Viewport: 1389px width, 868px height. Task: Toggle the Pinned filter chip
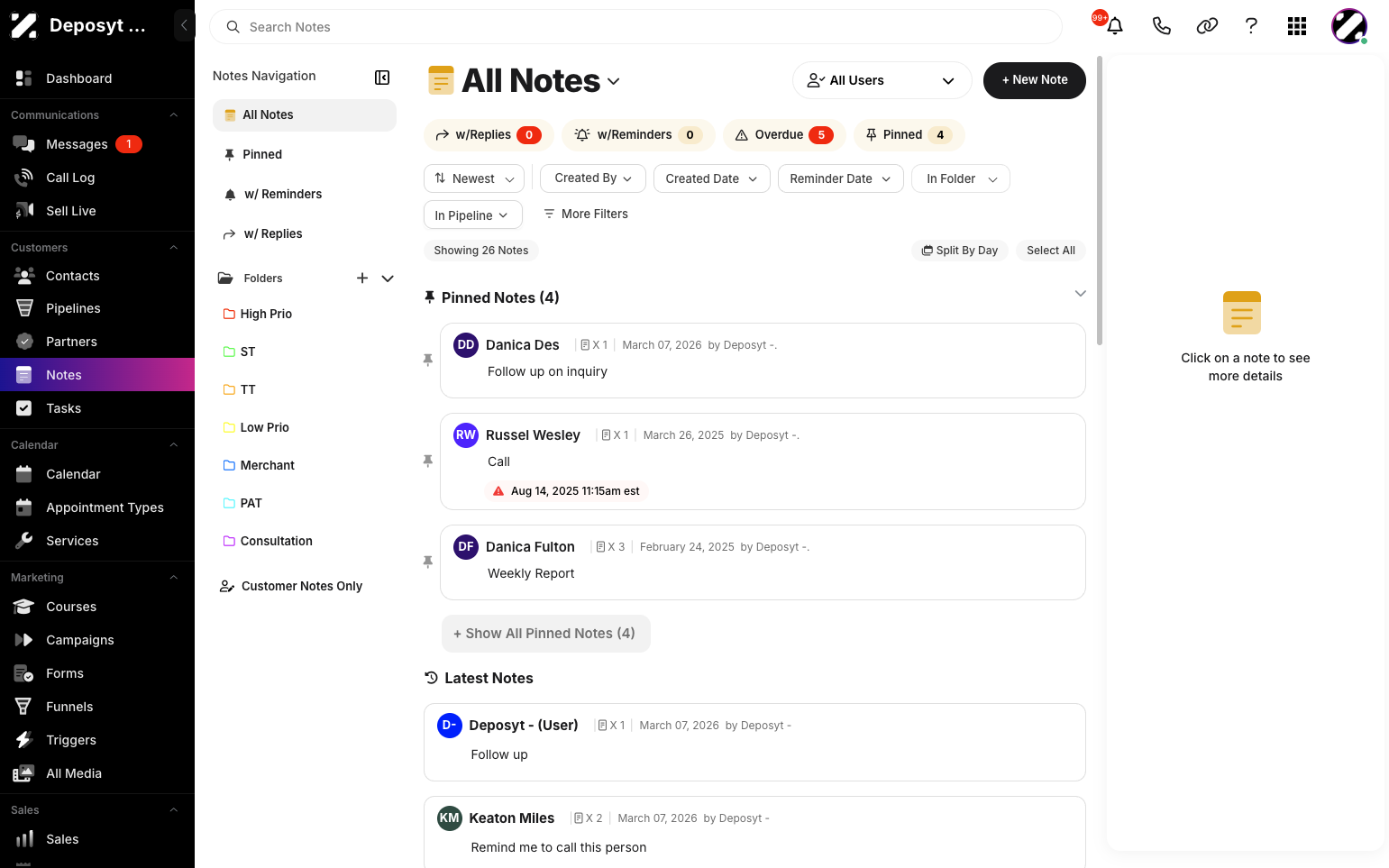pos(909,135)
